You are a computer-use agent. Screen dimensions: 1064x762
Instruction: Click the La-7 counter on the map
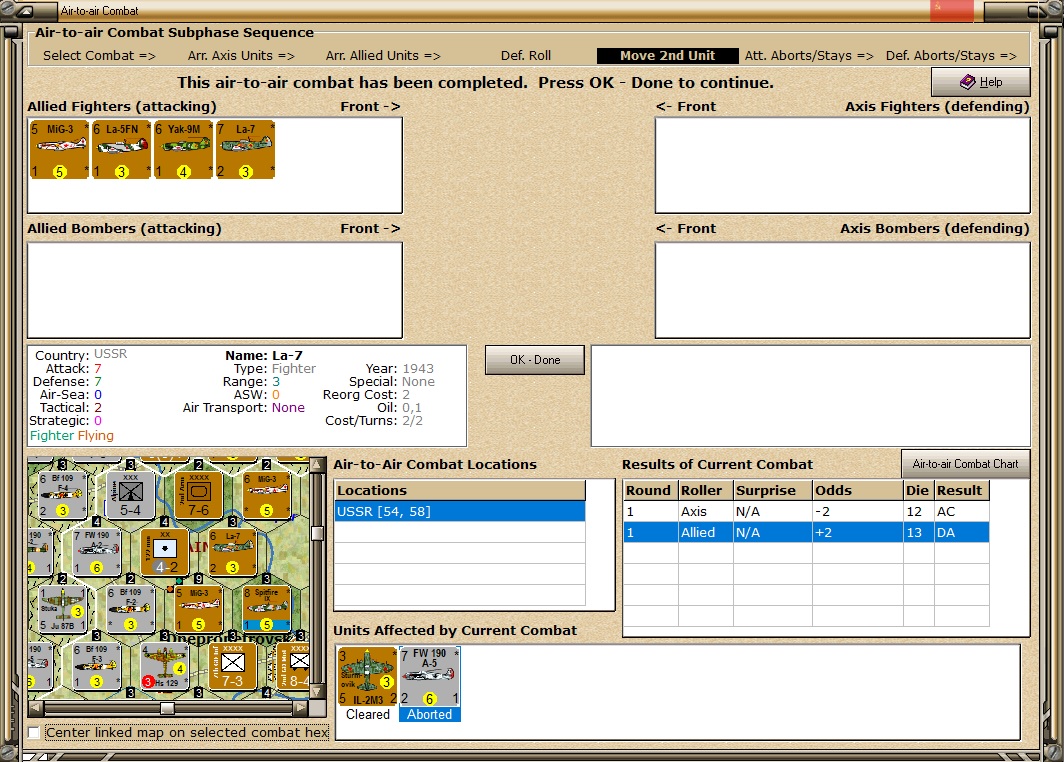click(232, 552)
